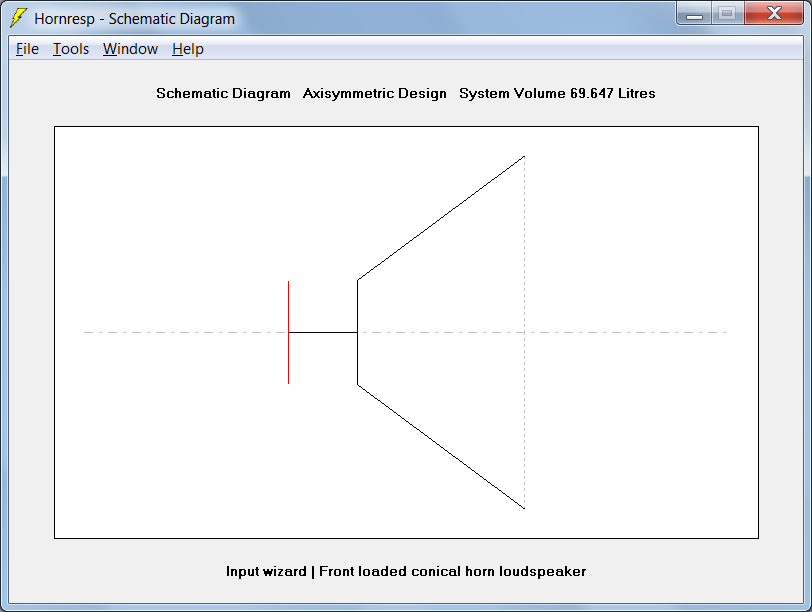812x612 pixels.
Task: Minimize the Schematic Diagram window
Action: (x=694, y=13)
